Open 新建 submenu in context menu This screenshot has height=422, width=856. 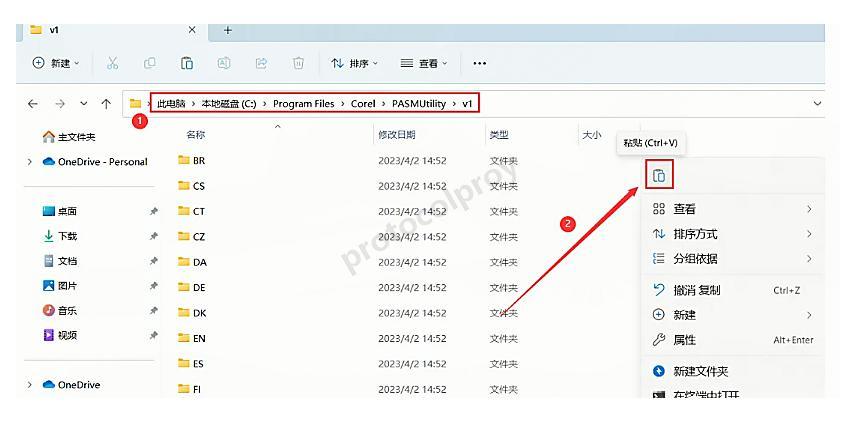(x=733, y=315)
